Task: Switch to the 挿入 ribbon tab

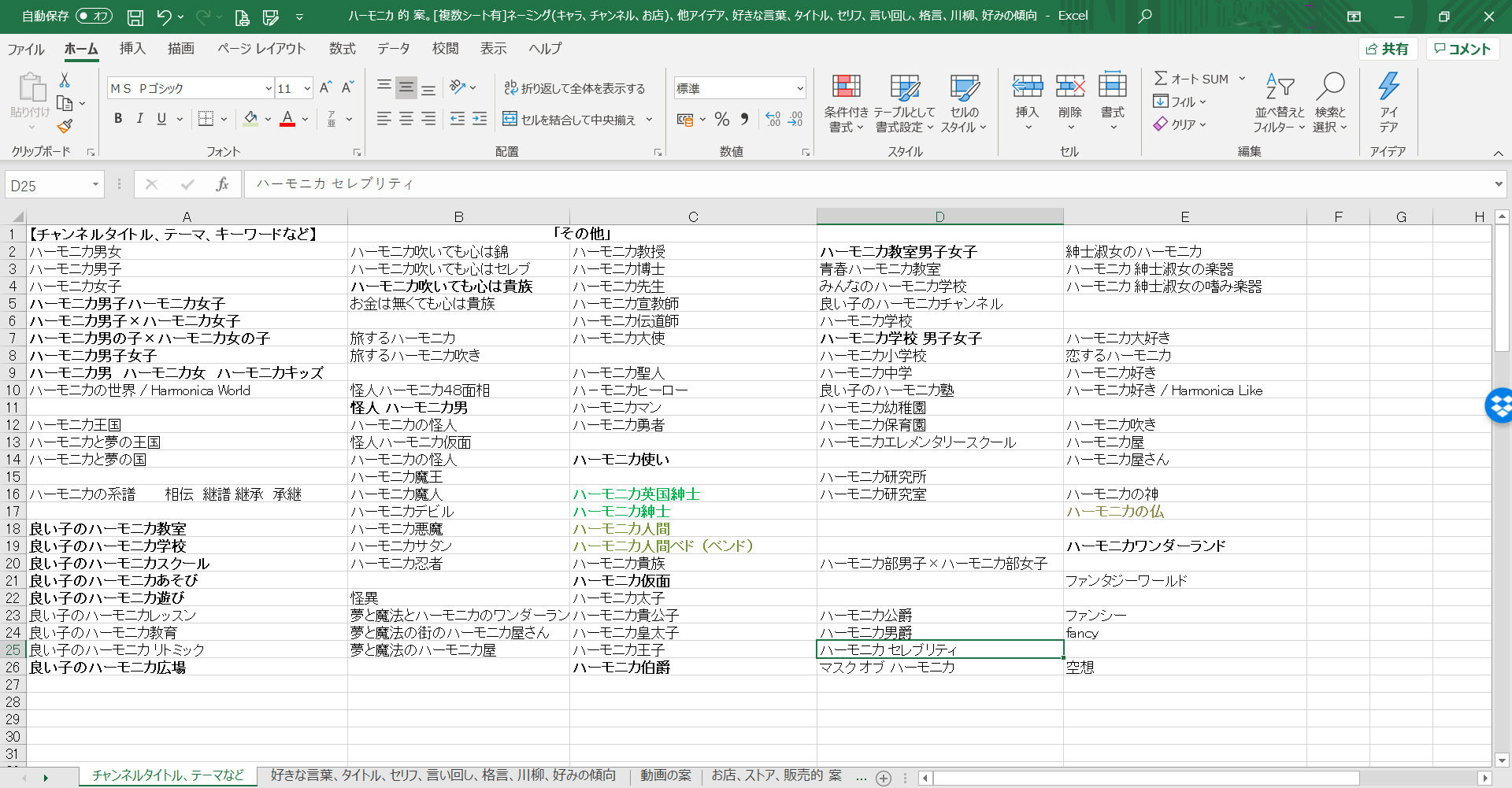Action: [x=132, y=48]
